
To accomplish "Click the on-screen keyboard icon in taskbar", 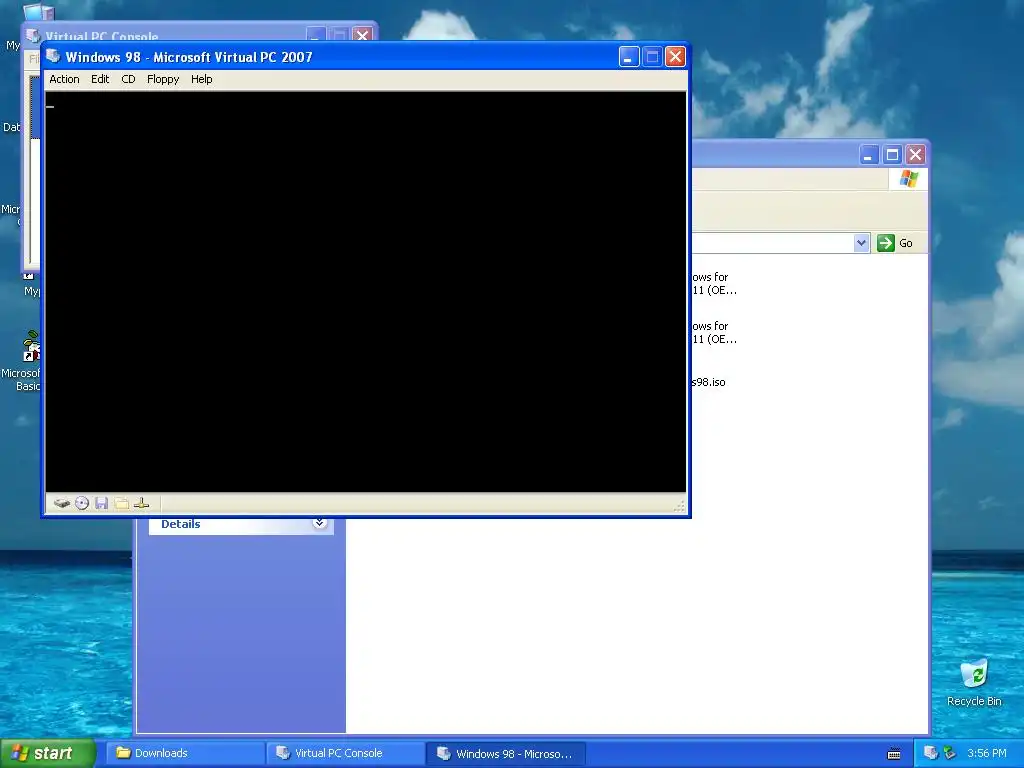I will coord(894,754).
